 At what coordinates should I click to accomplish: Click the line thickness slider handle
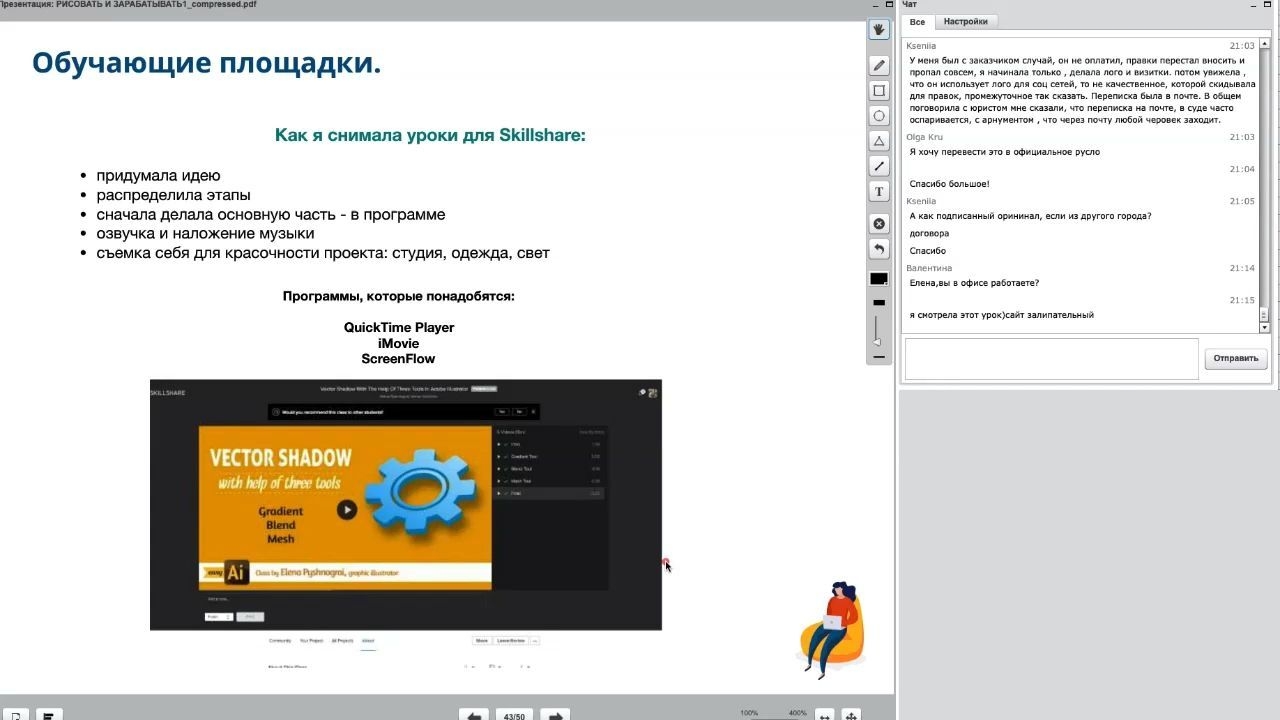point(877,341)
